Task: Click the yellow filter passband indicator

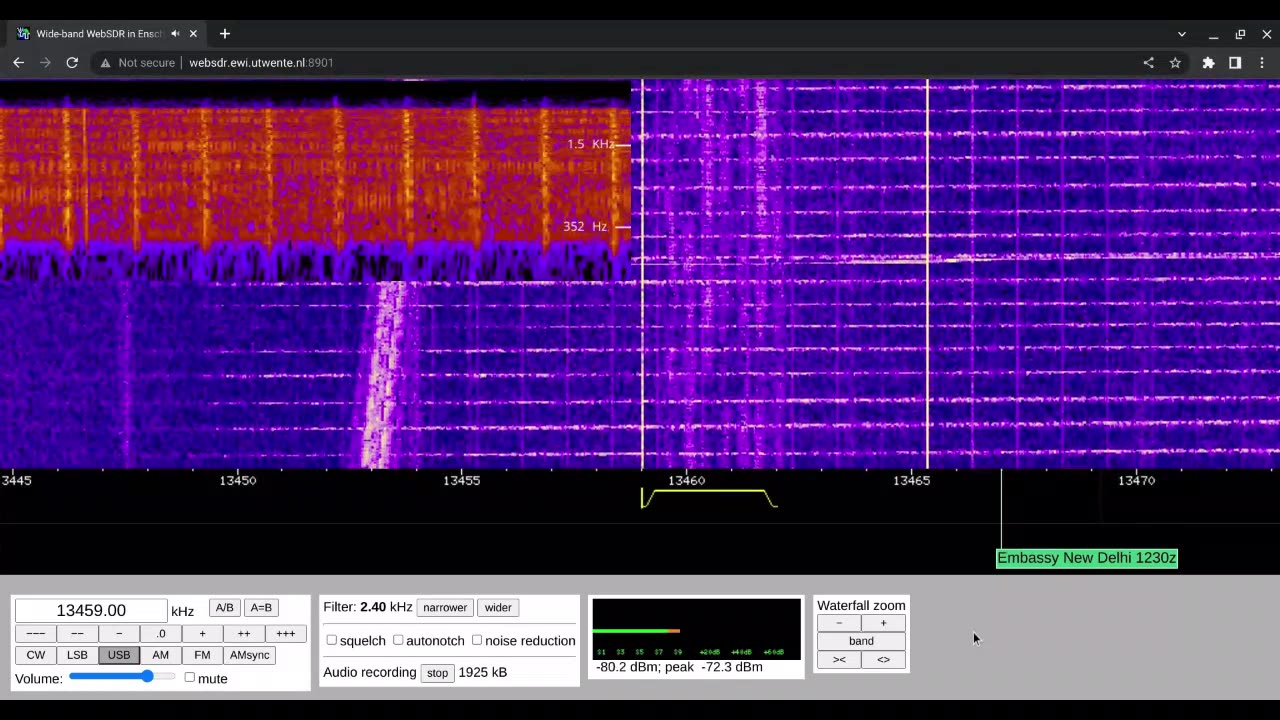Action: 709,498
